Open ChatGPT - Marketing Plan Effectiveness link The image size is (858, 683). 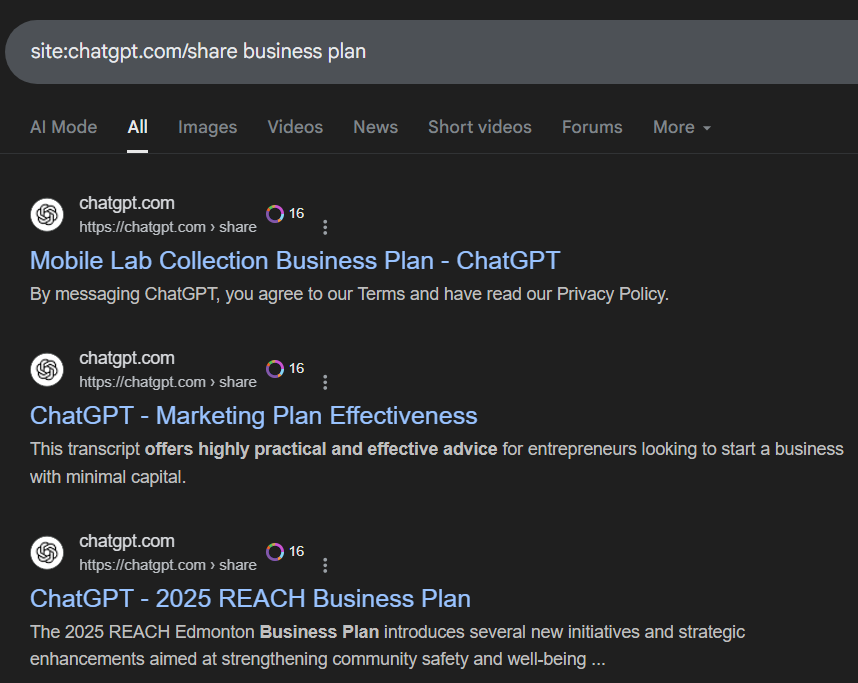[x=253, y=416]
